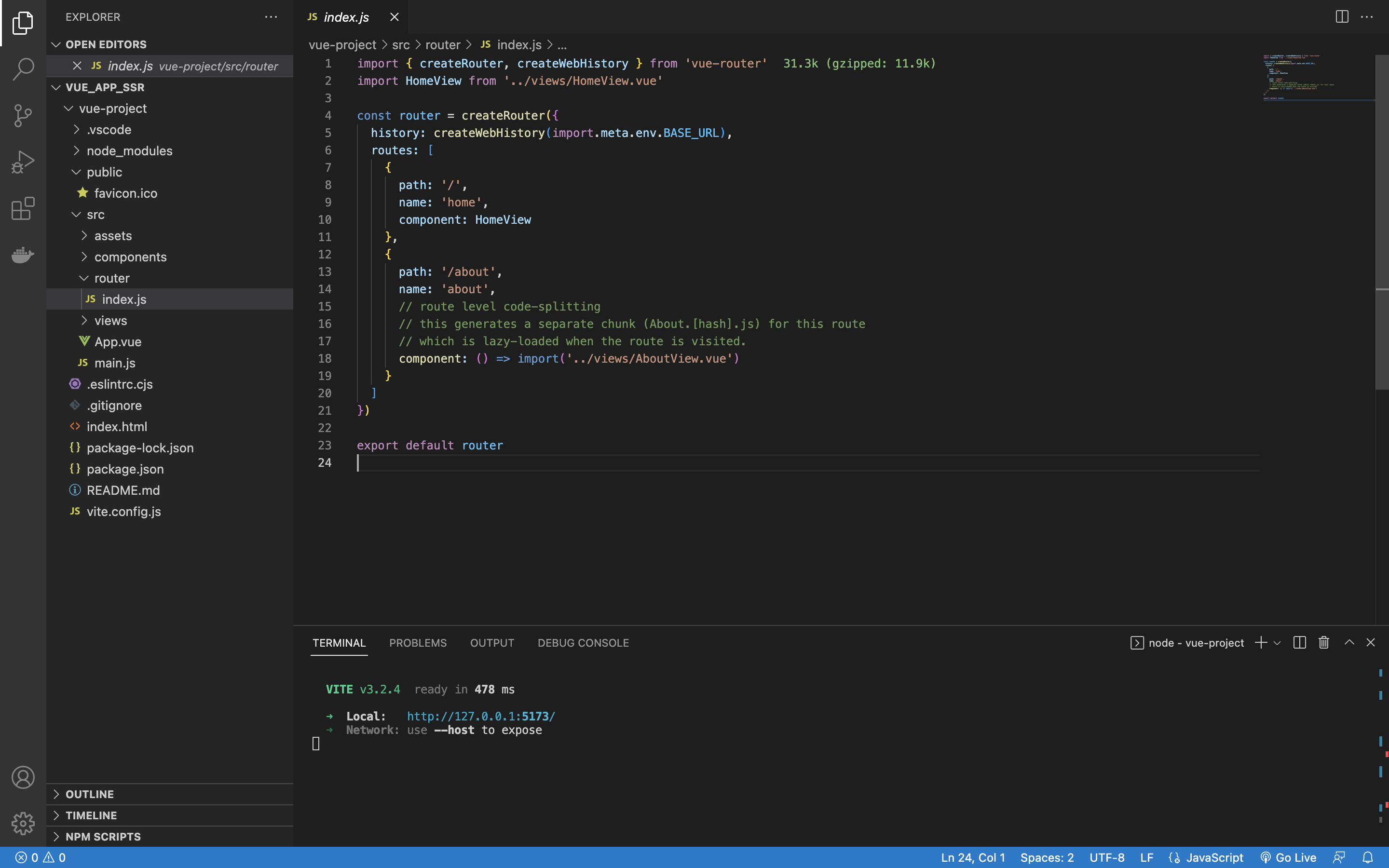Image resolution: width=1389 pixels, height=868 pixels.
Task: Open README.md file
Action: point(170,491)
